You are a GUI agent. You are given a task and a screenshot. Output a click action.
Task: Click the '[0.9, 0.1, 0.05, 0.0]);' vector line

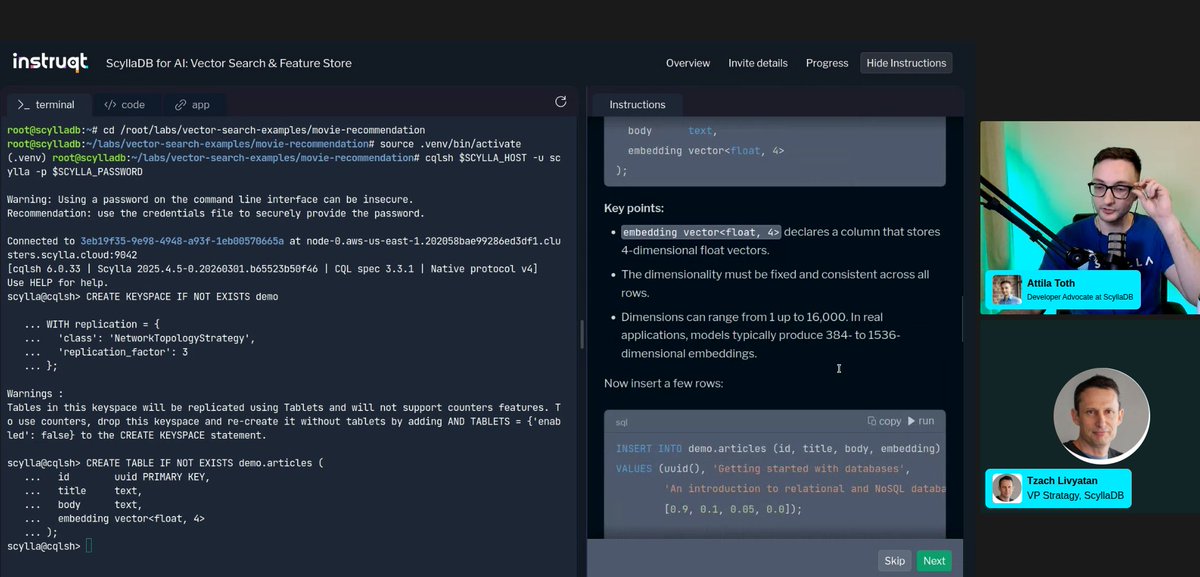click(x=733, y=509)
